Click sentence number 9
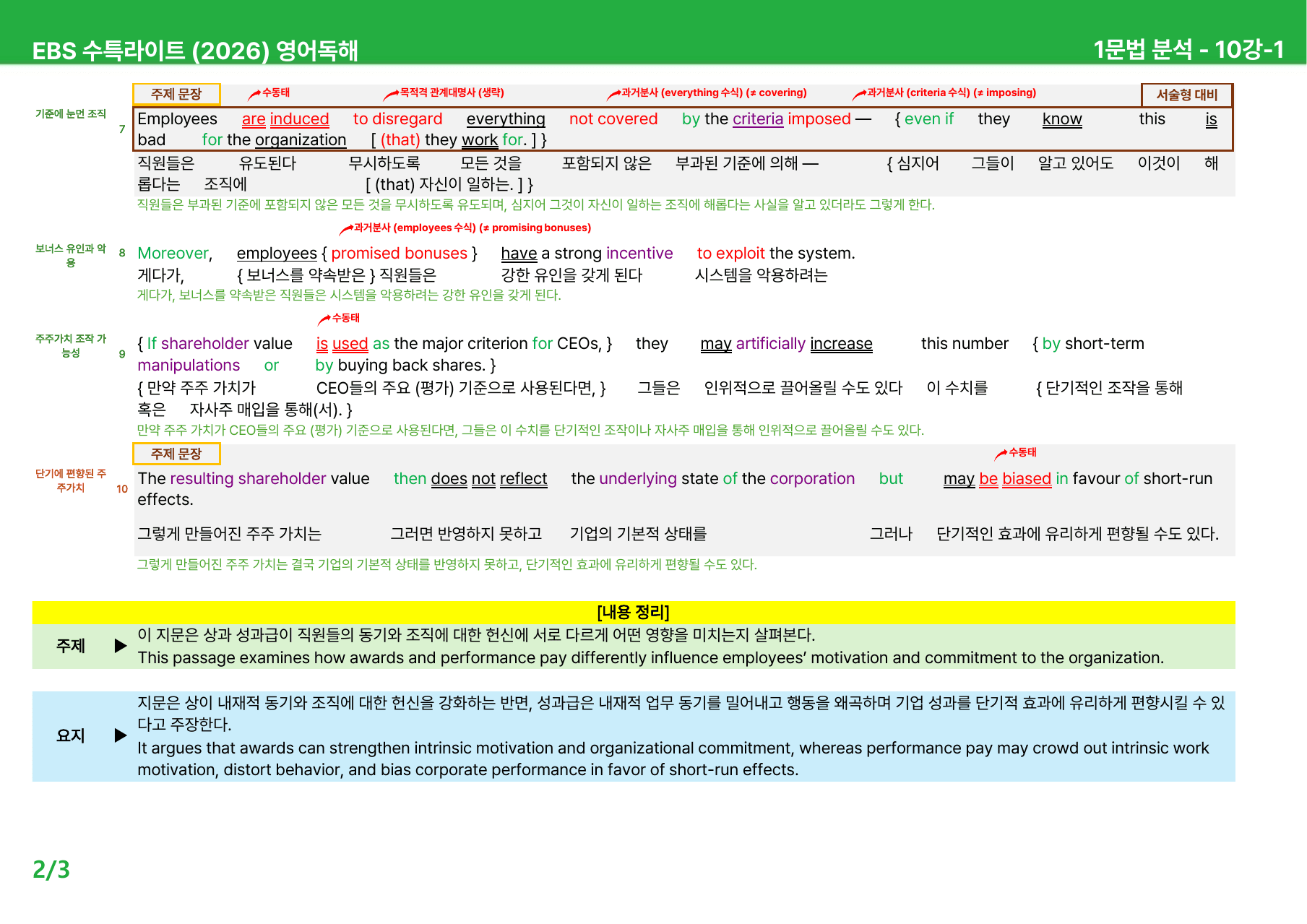This screenshot has width=1307, height=924. pos(122,354)
